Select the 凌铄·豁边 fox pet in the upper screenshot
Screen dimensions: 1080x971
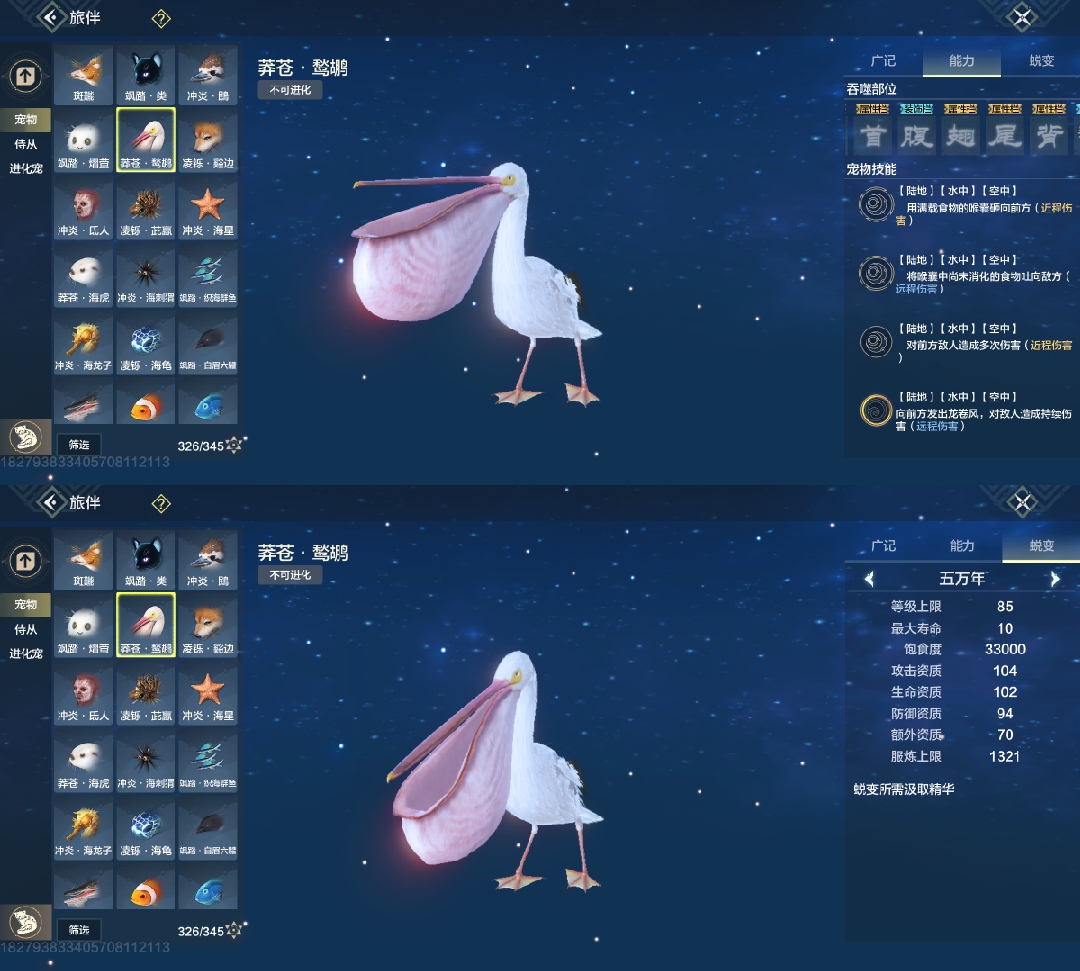click(208, 140)
